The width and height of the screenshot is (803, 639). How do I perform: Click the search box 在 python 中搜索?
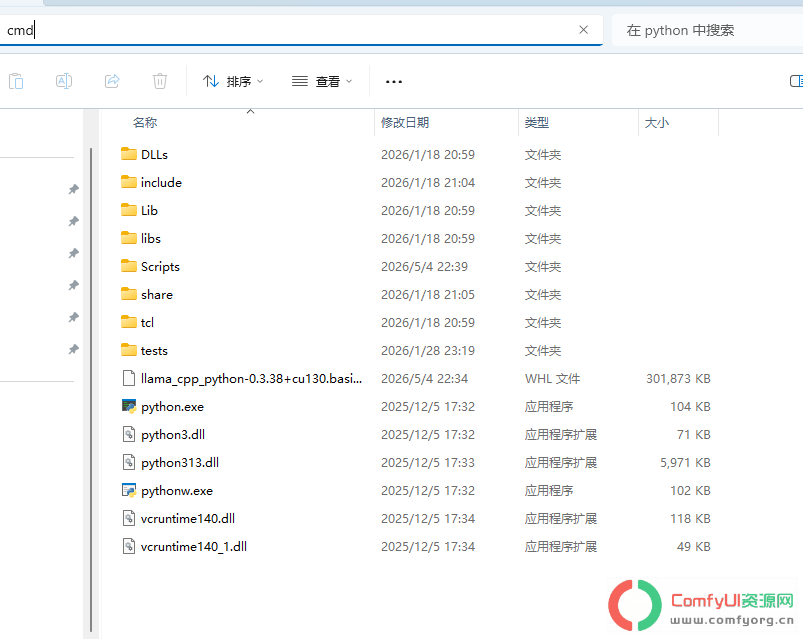[x=707, y=31]
